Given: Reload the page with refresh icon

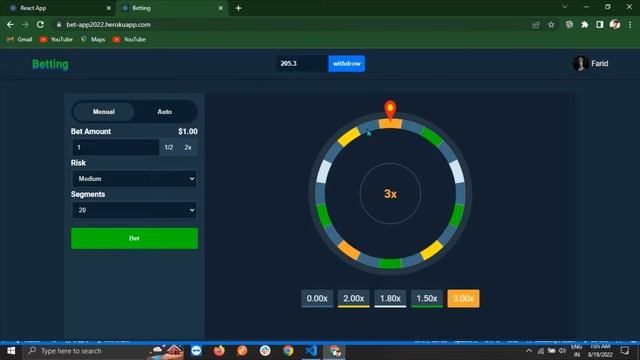Looking at the screenshot, I should coord(40,24).
